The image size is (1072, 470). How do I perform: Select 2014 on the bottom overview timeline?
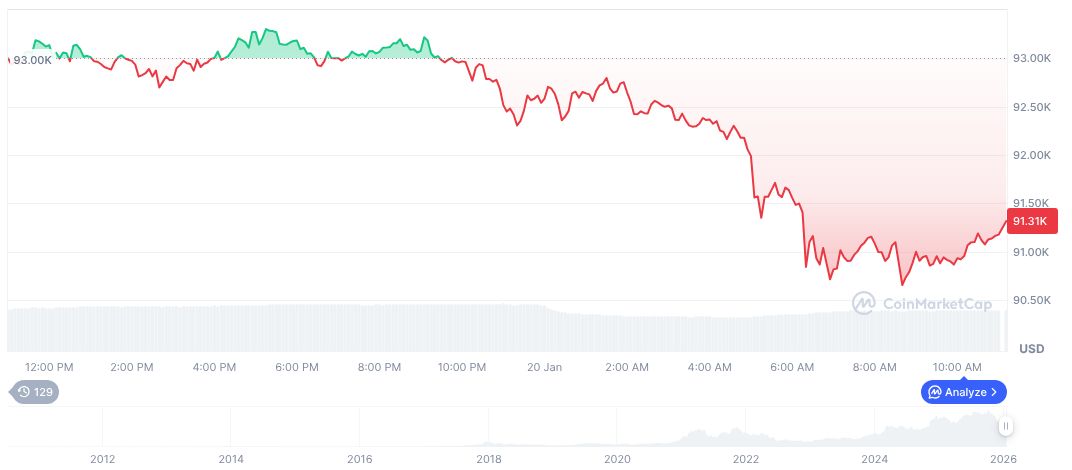pyautogui.click(x=231, y=459)
